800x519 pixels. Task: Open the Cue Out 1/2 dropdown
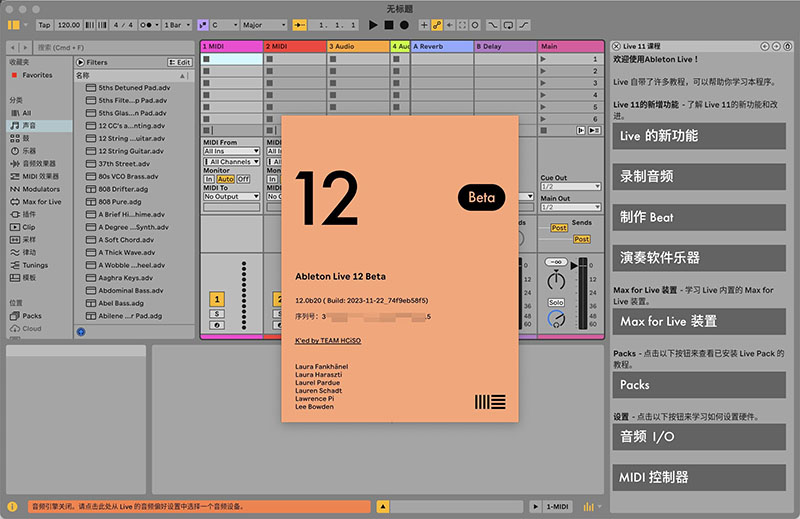tap(570, 187)
